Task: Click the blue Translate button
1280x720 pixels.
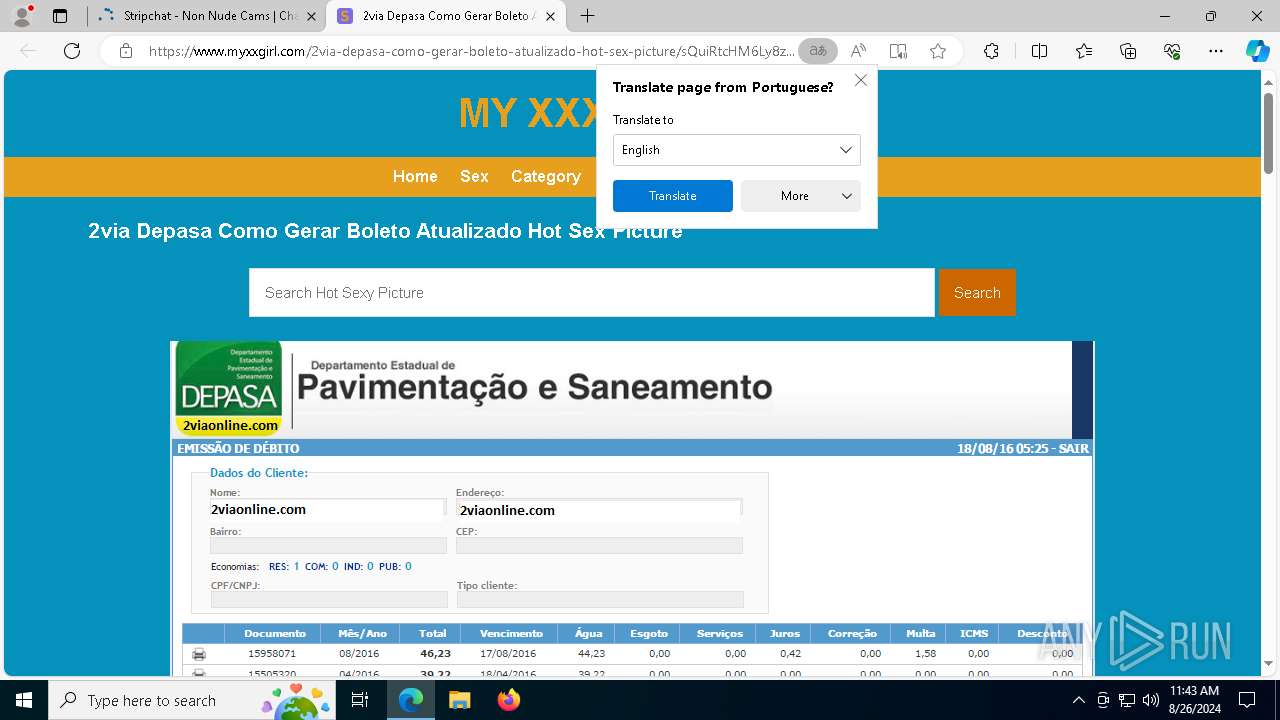Action: pyautogui.click(x=673, y=196)
